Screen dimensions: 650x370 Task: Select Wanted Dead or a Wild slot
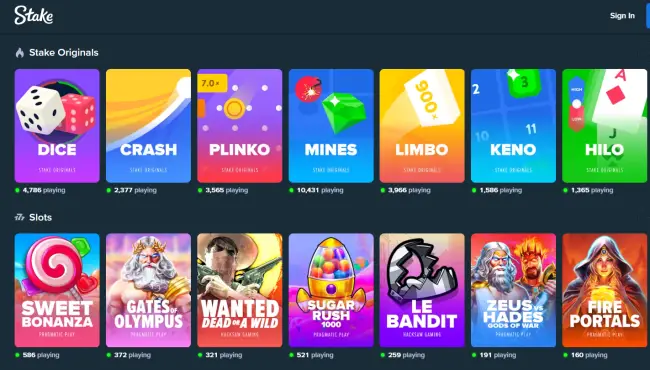point(240,290)
